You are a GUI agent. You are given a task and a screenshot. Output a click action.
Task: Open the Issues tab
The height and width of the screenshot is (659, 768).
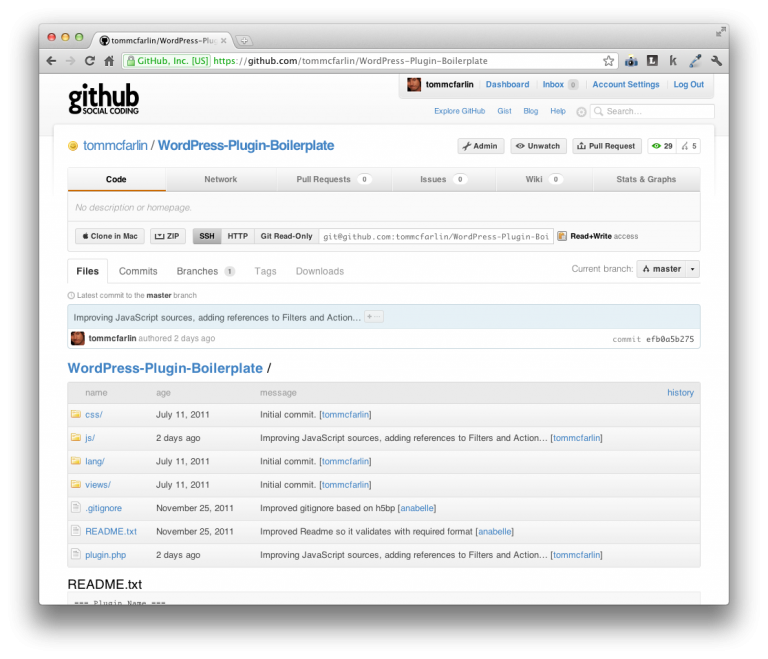(x=443, y=179)
